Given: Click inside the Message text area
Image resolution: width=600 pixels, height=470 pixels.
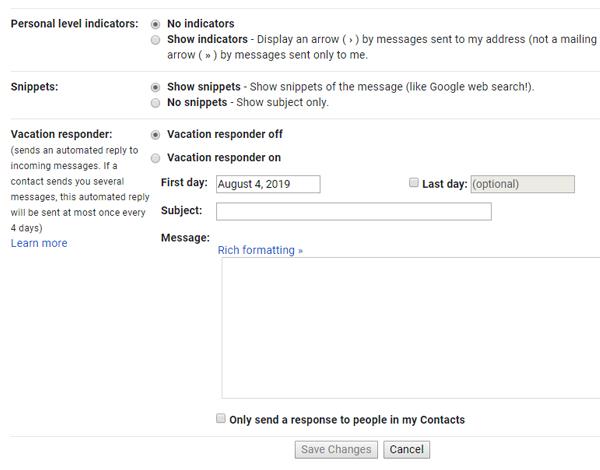Looking at the screenshot, I should tap(410, 328).
